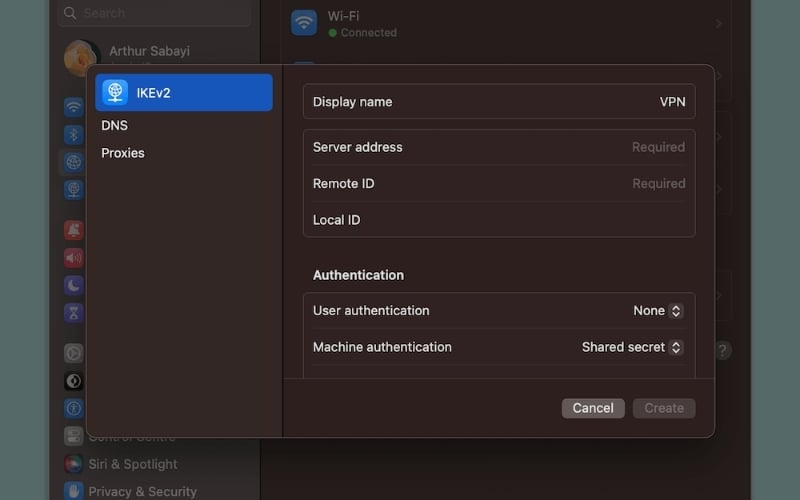Click the Sound speaker icon in sidebar
Image resolution: width=800 pixels, height=500 pixels.
[73, 258]
